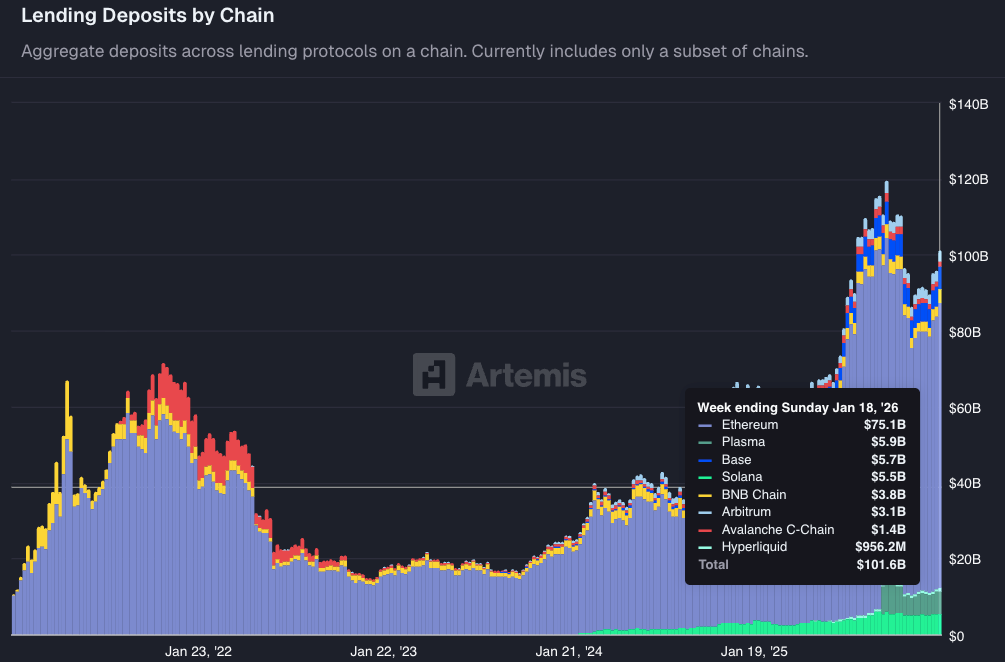Image resolution: width=1005 pixels, height=662 pixels.
Task: Click the $100B y-axis label
Action: point(968,256)
